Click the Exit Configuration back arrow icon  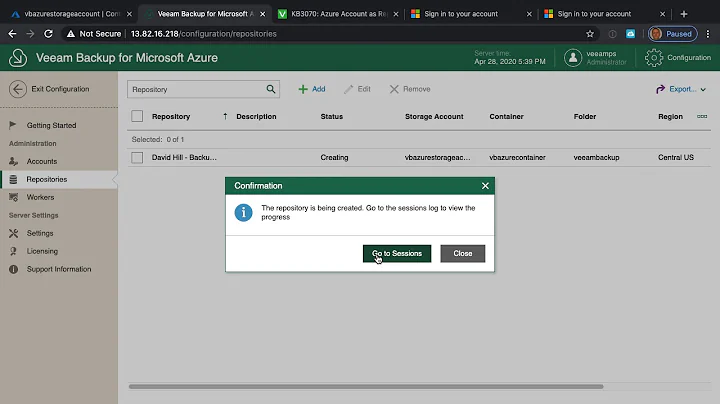point(18,89)
